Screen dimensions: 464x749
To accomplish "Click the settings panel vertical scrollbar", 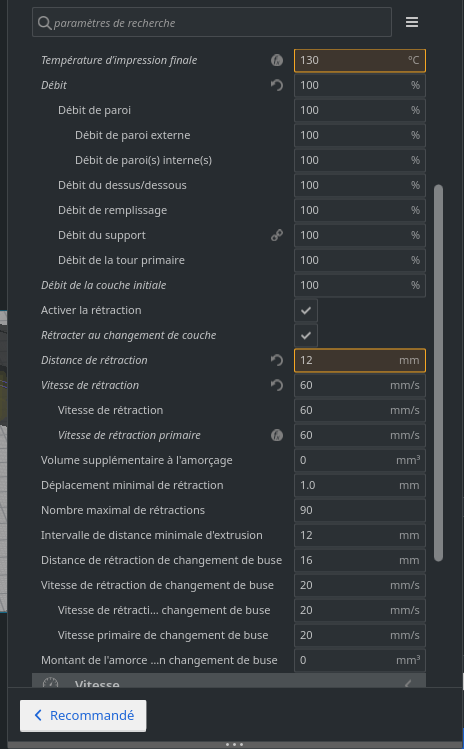I will tap(438, 373).
